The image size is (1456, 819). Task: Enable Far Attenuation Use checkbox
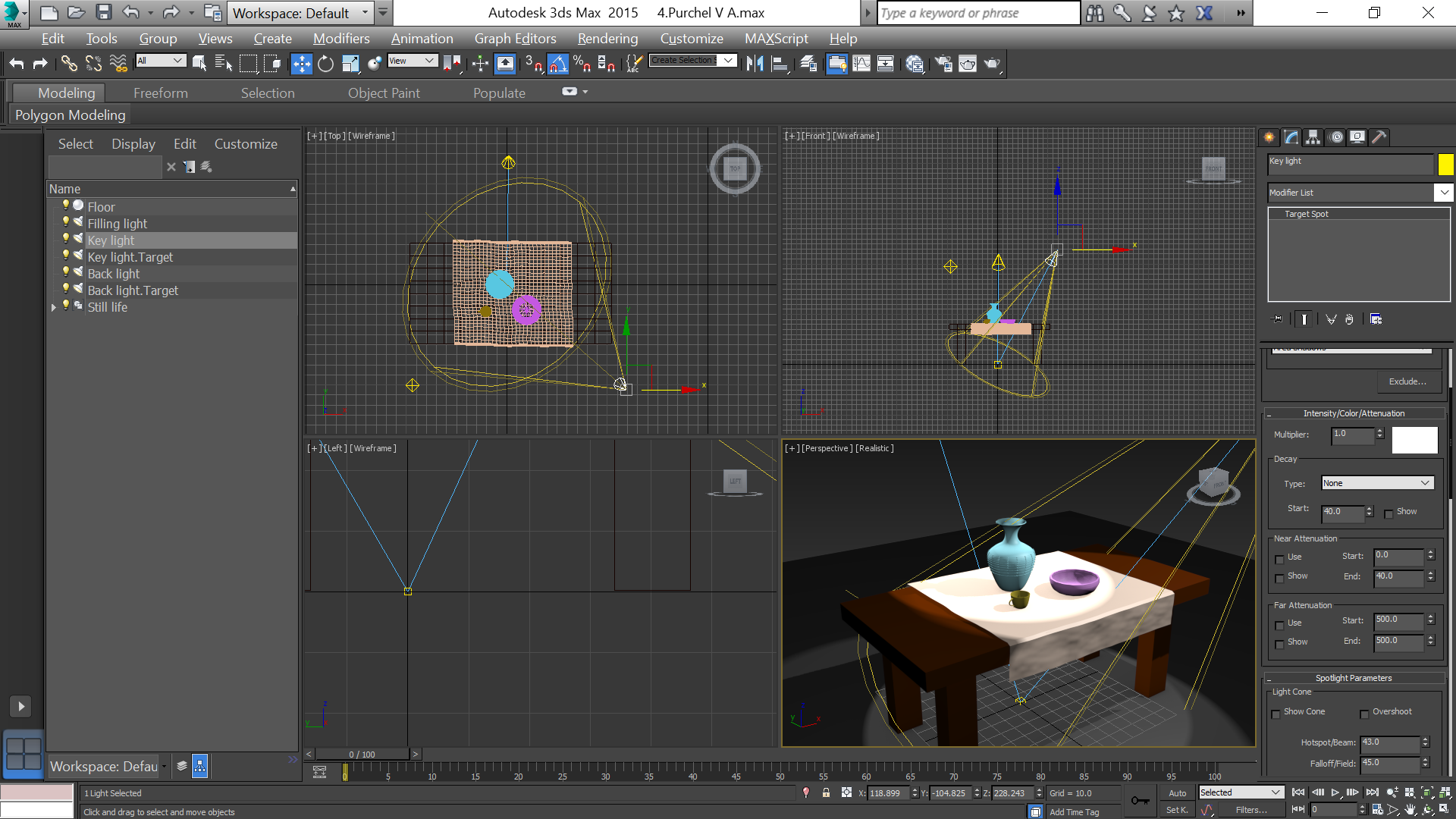pyautogui.click(x=1279, y=625)
